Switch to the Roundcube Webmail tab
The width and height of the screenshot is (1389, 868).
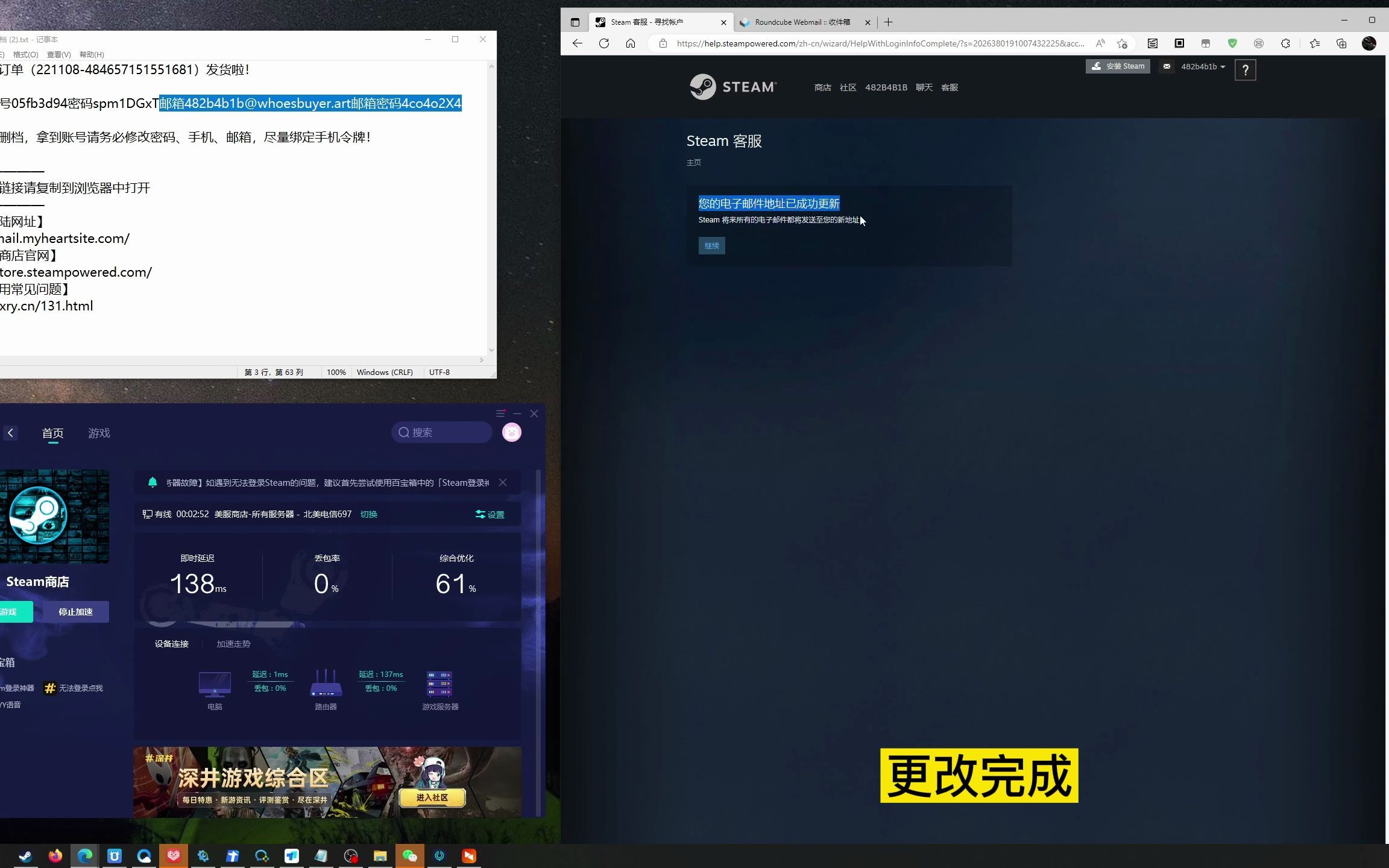pyautogui.click(x=802, y=22)
